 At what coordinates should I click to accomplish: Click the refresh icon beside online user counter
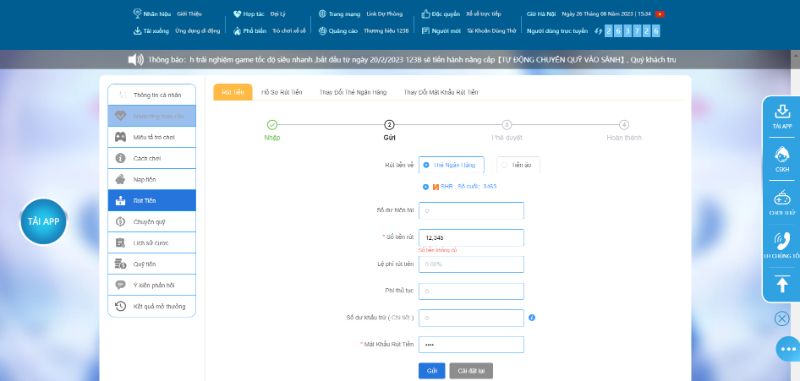pos(598,31)
